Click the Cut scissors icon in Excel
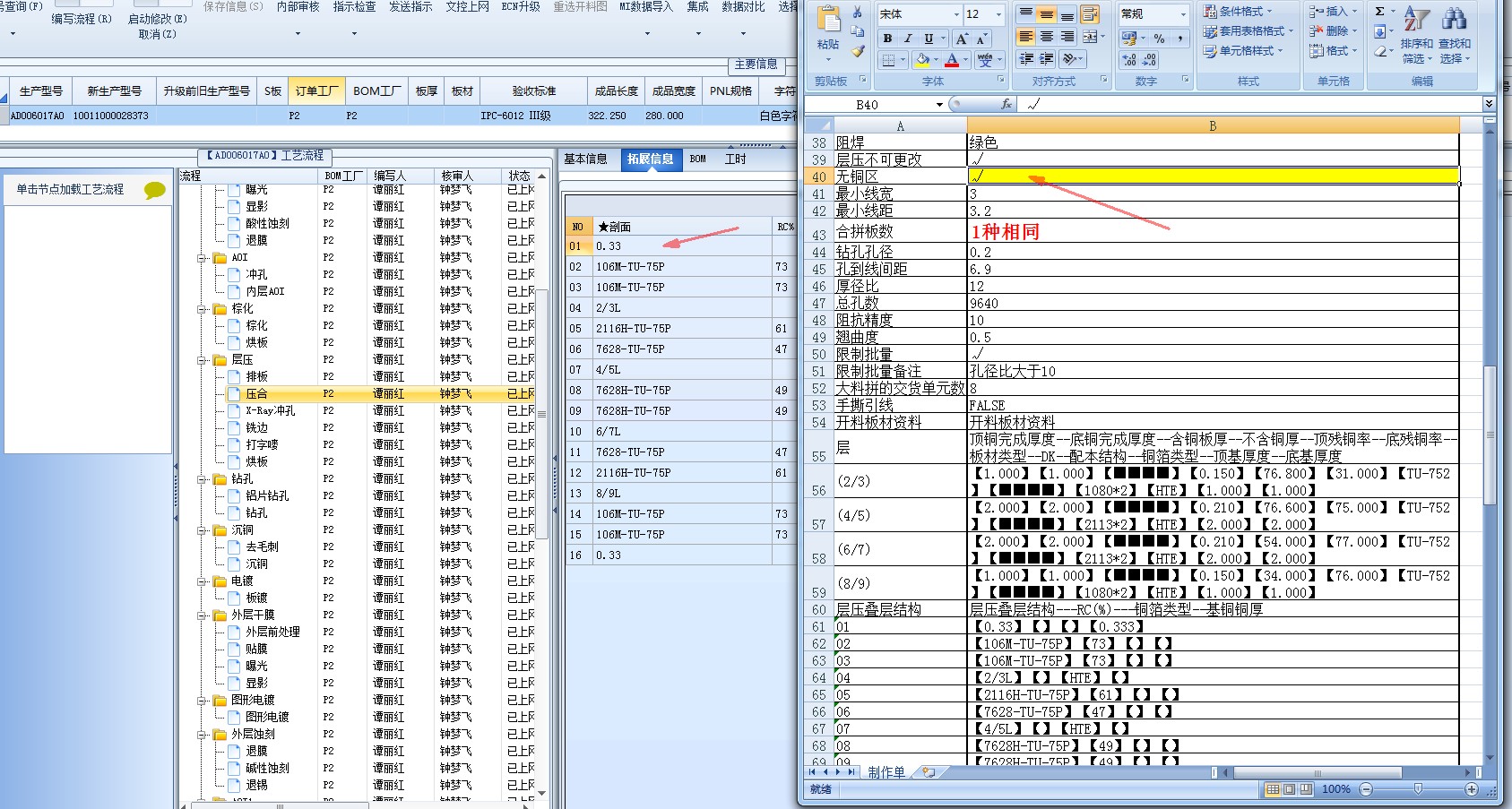This screenshot has width=1512, height=809. [x=857, y=13]
